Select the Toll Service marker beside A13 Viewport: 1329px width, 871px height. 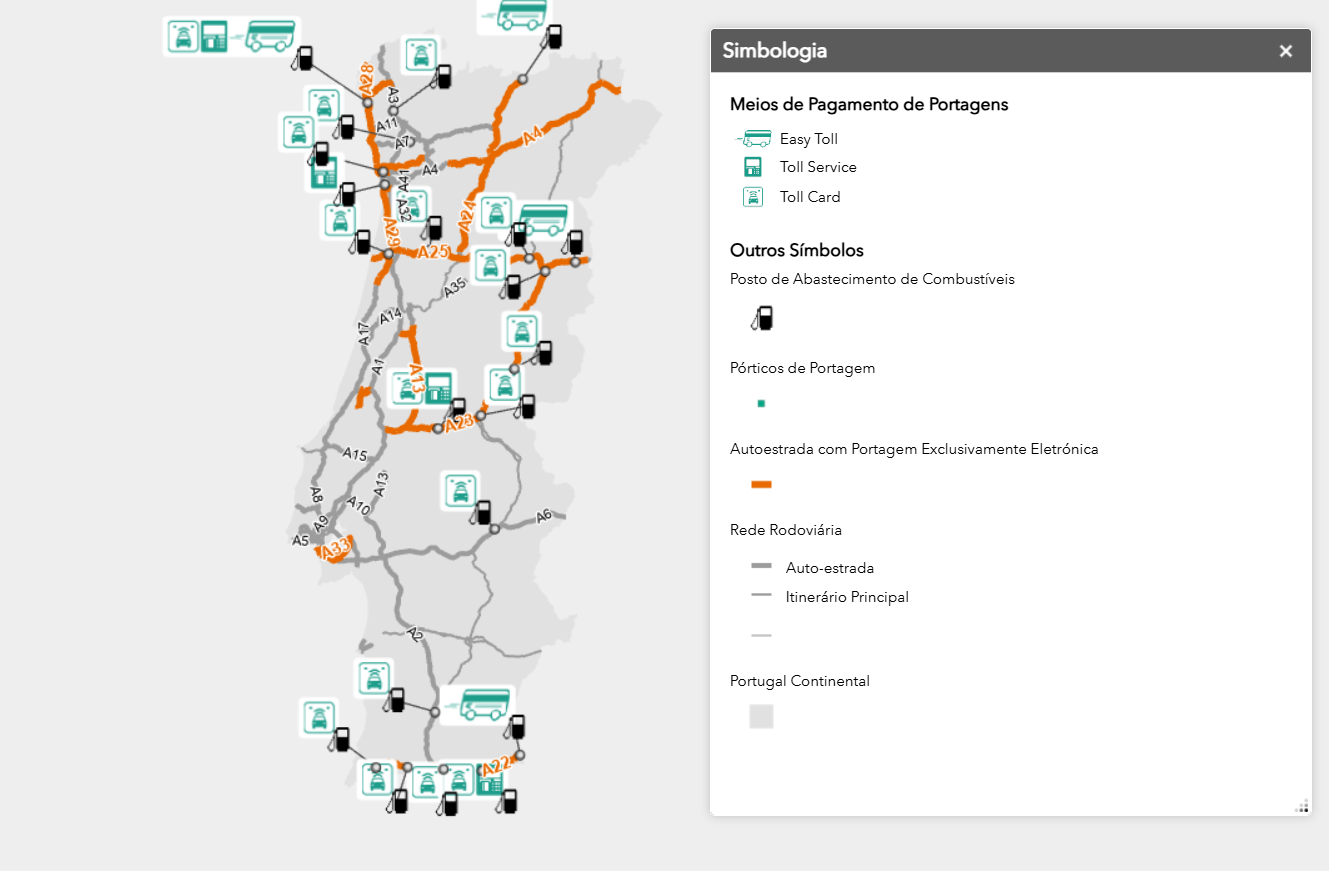[438, 388]
